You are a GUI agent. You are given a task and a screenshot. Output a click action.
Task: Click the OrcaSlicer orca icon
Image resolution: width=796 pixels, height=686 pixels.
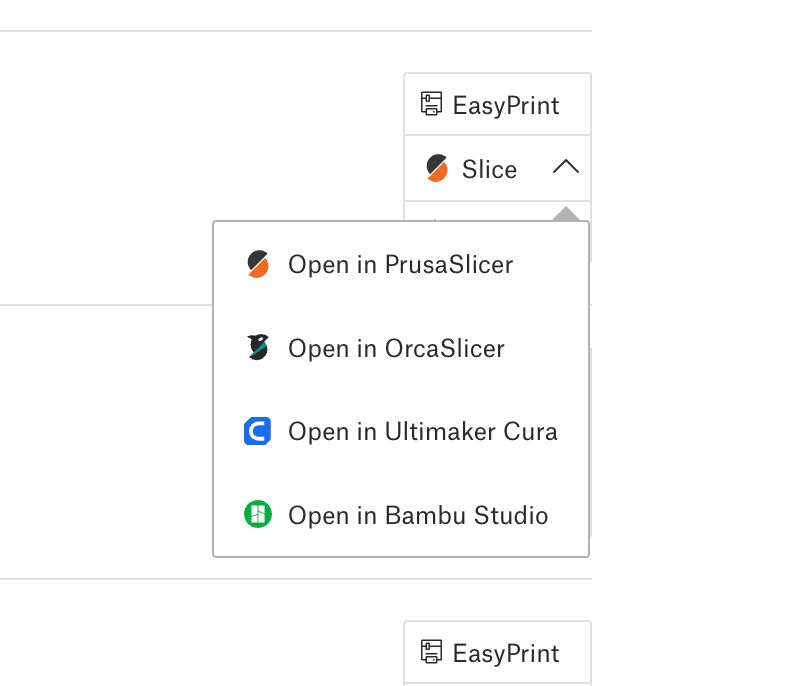(x=258, y=347)
